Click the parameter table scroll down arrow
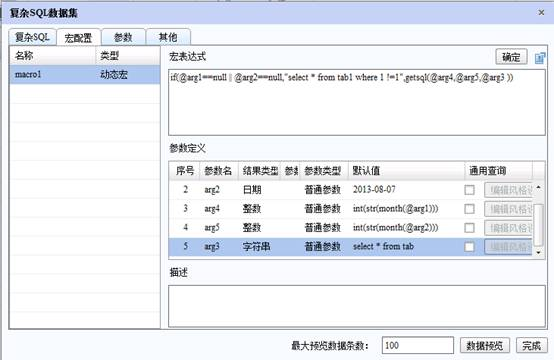The height and width of the screenshot is (360, 554). pos(538,253)
